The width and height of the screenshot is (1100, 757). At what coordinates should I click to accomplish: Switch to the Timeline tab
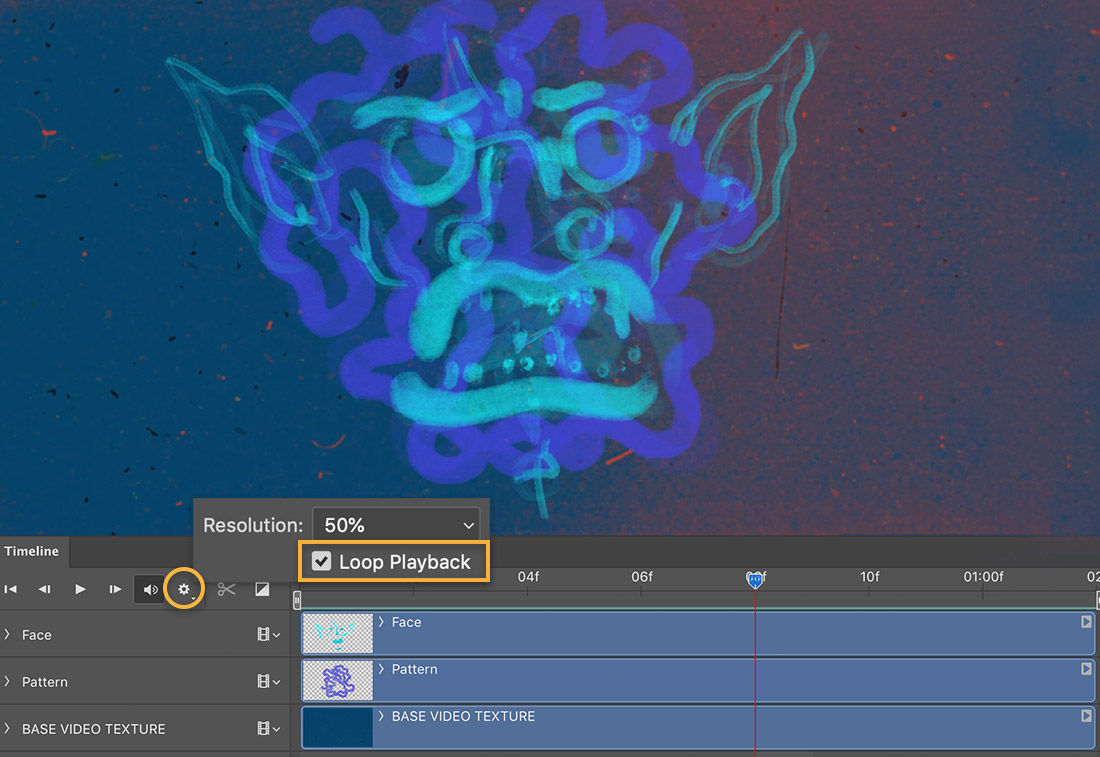click(33, 551)
